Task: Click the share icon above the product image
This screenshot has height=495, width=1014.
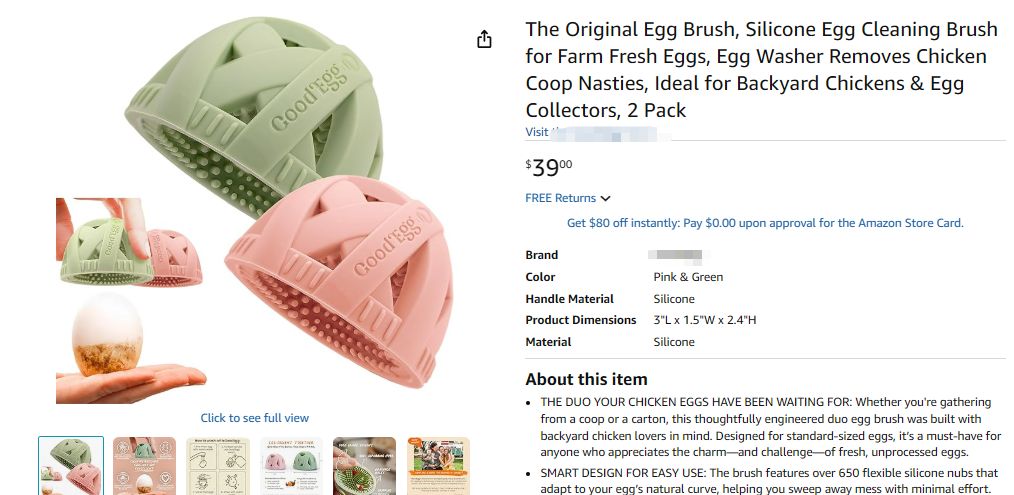Action: coord(485,39)
